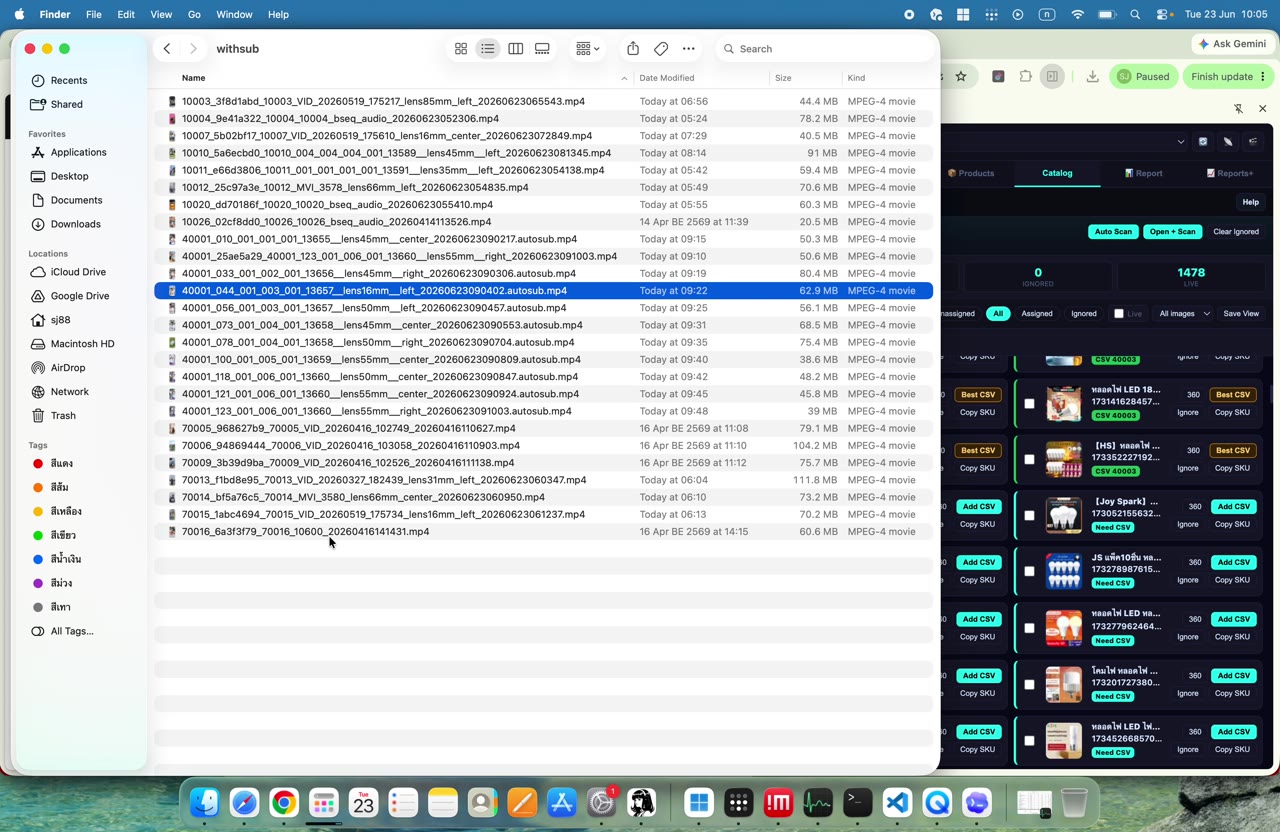Switch Finder to list view
Viewport: 1280px width, 832px height.
pyautogui.click(x=487, y=49)
